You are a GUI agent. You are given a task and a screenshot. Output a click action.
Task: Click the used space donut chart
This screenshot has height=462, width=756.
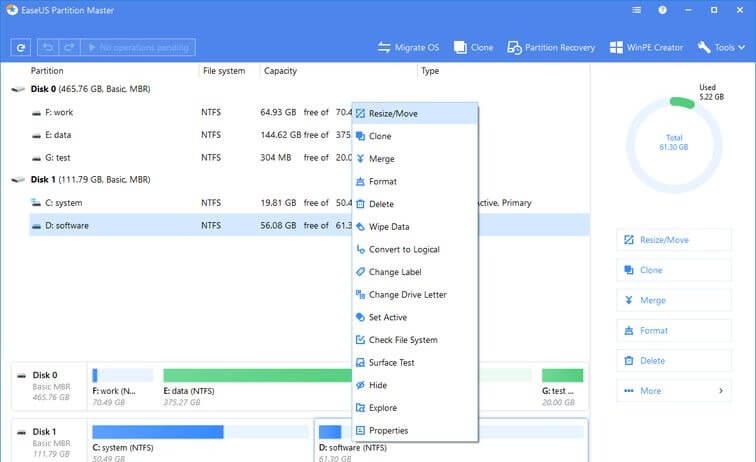[674, 145]
